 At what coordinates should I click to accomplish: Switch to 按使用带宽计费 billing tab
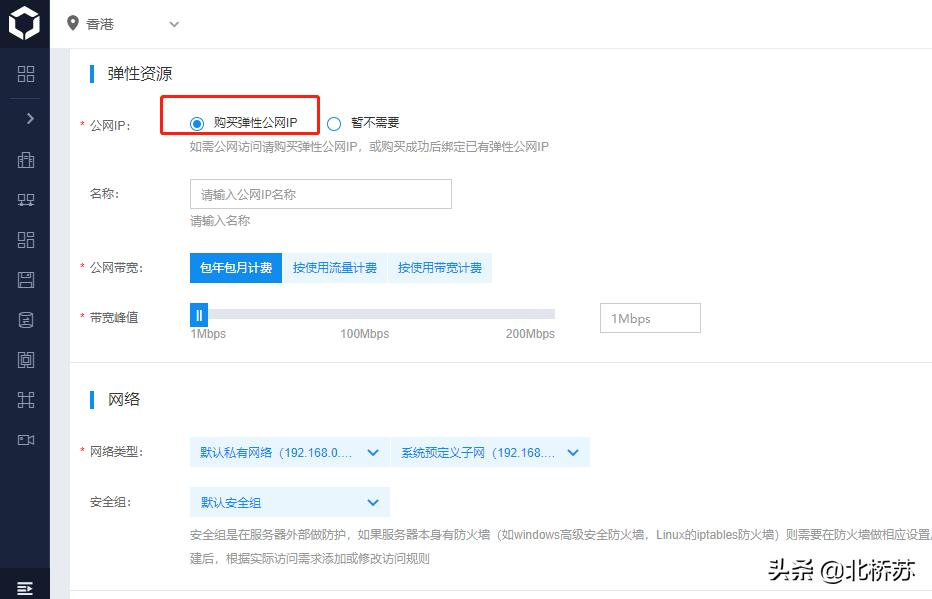click(x=441, y=267)
